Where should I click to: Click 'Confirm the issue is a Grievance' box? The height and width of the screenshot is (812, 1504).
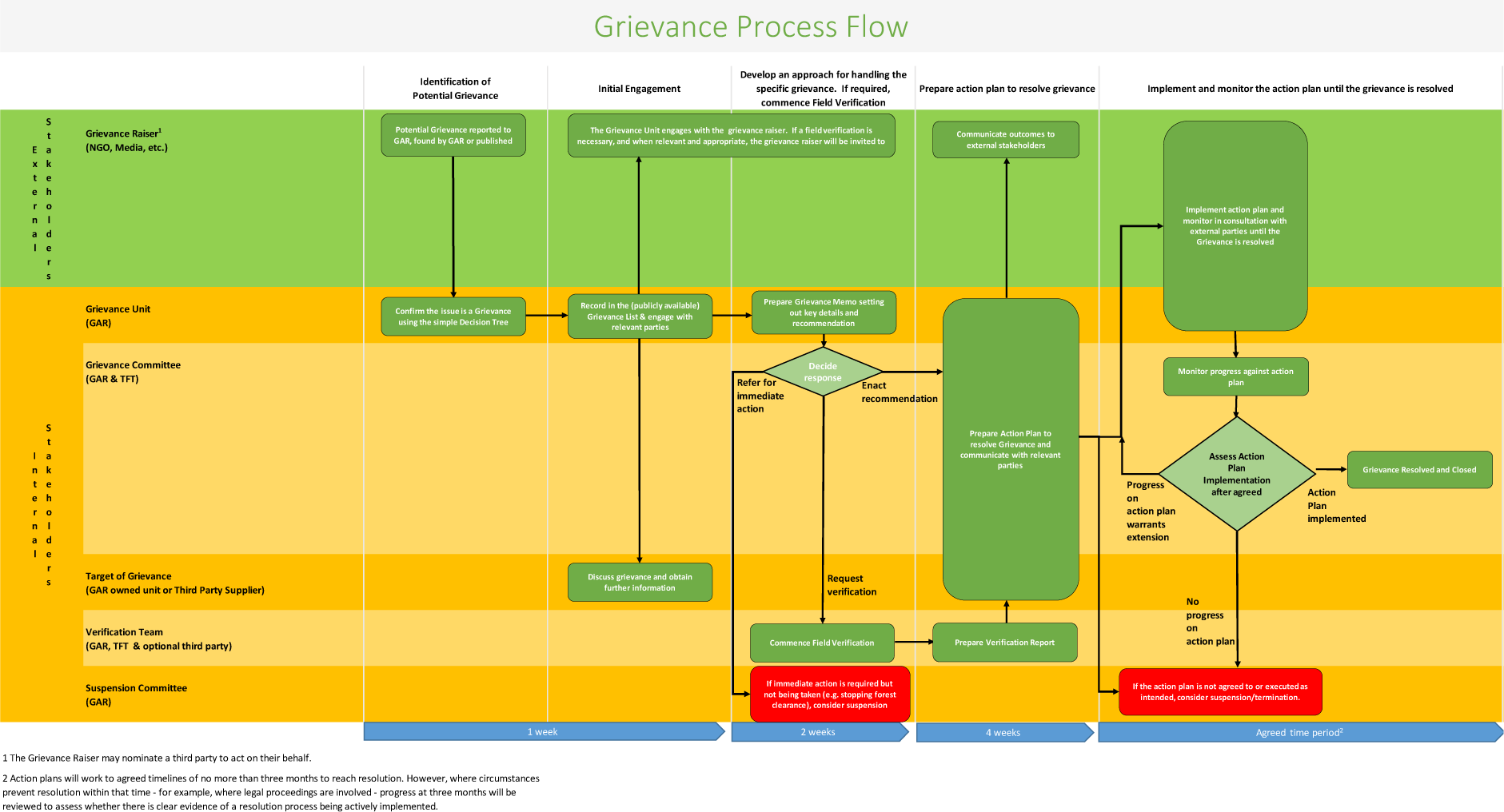(453, 316)
